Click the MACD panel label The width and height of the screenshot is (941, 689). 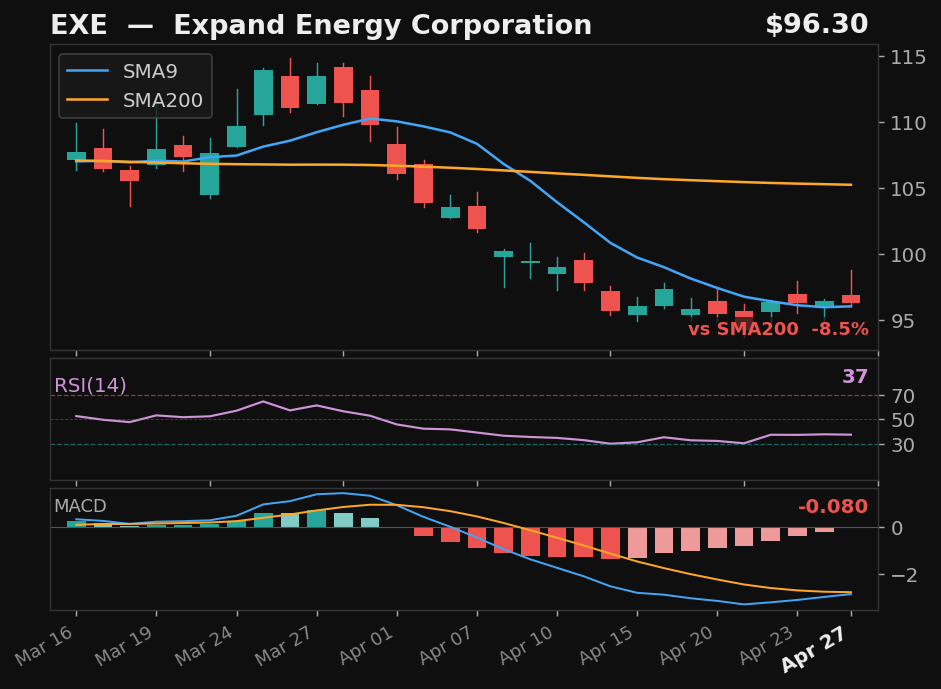(80, 506)
